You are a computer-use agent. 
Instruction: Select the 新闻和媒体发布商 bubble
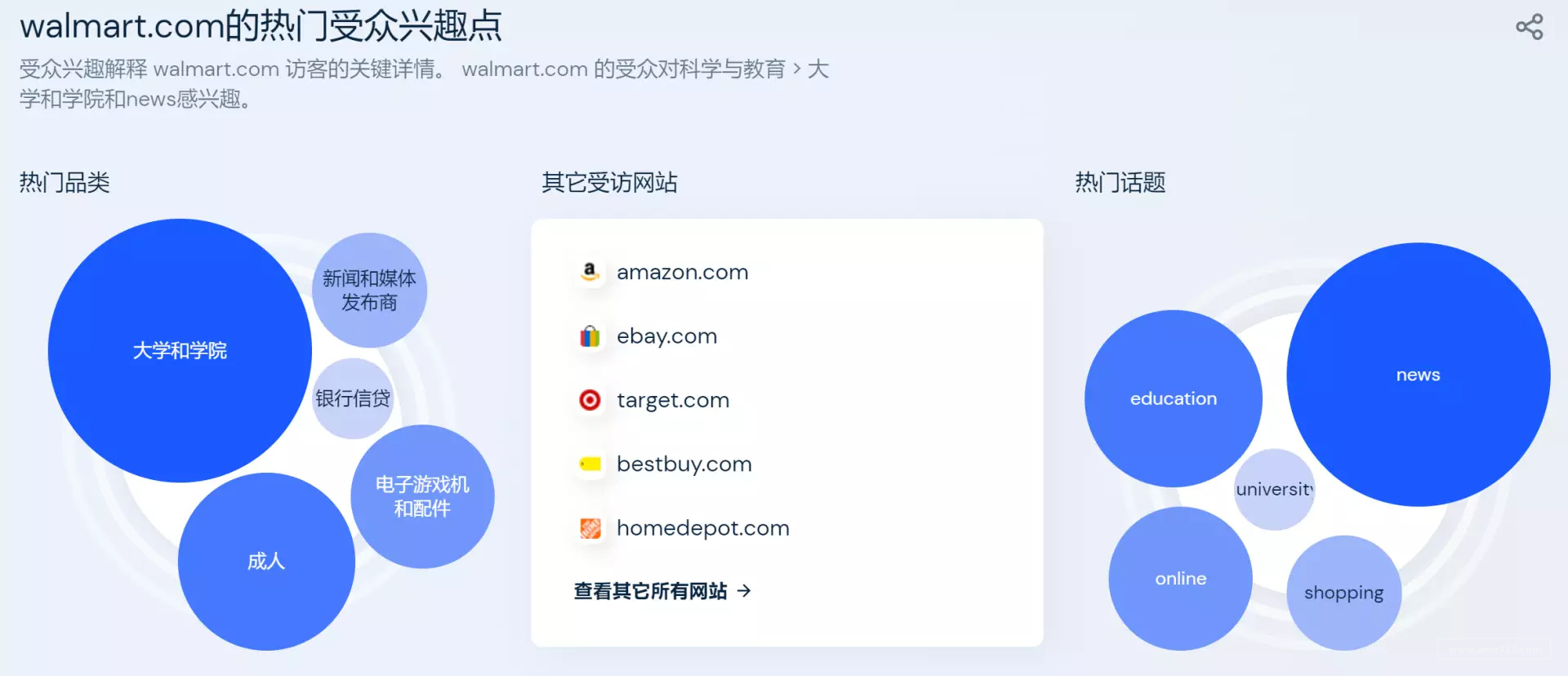[369, 290]
